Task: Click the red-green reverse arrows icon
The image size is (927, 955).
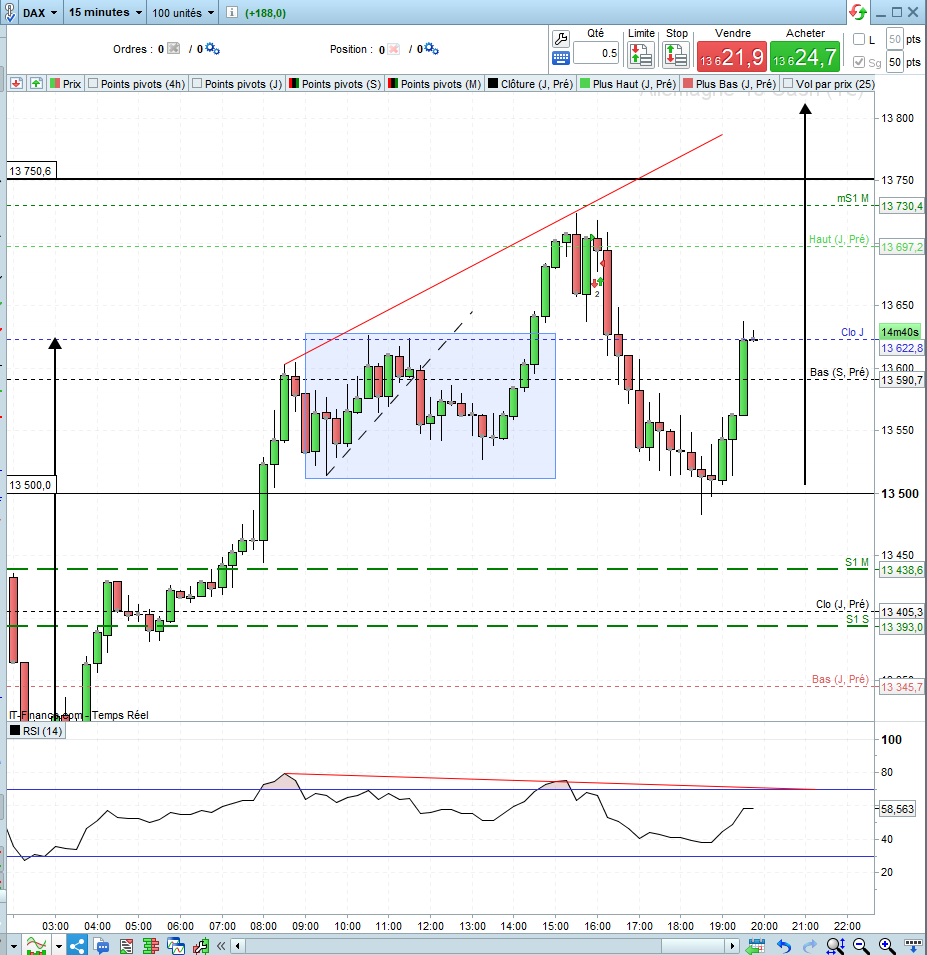Action: (x=858, y=12)
